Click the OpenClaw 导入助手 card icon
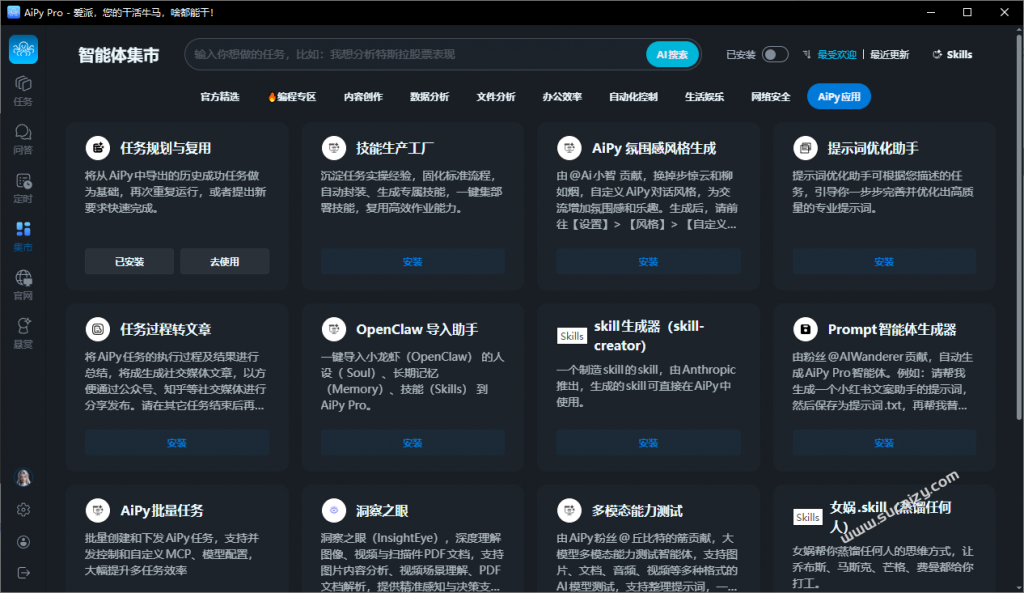This screenshot has width=1024, height=593. tap(334, 329)
